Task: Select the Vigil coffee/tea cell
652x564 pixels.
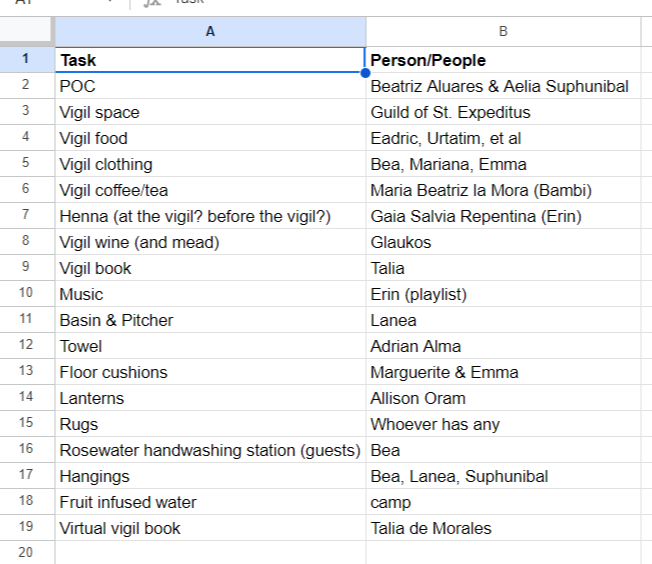Action: coord(210,190)
